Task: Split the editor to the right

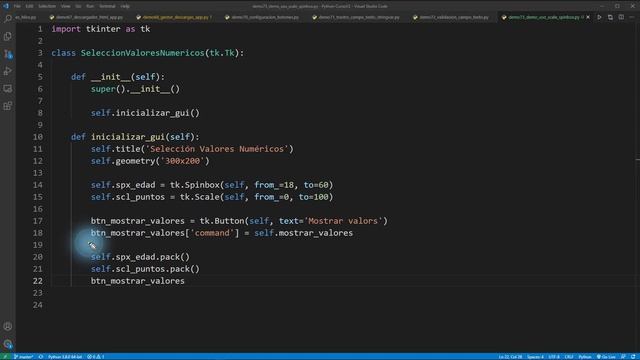Action: [x=621, y=17]
